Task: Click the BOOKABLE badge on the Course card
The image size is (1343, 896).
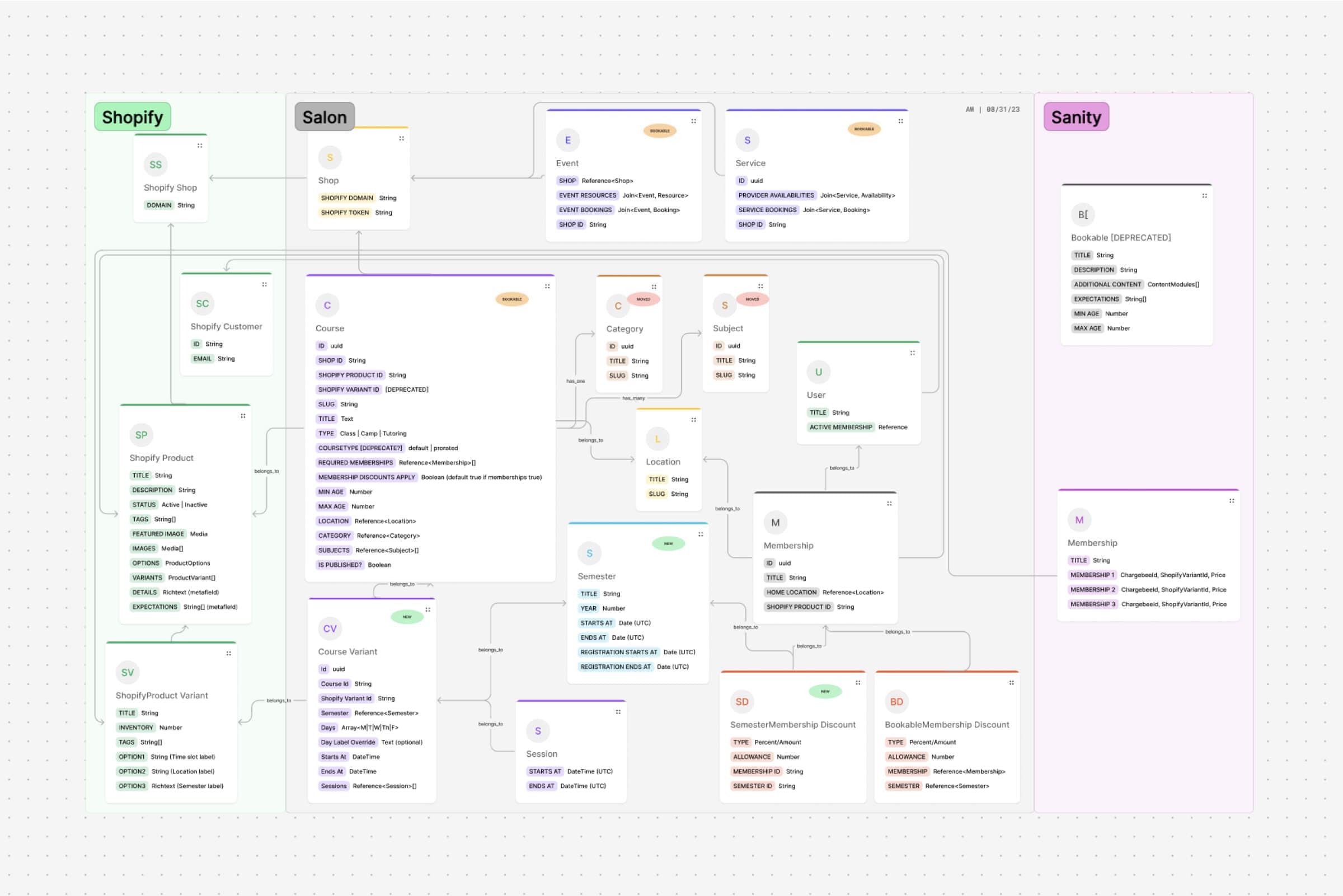Action: pos(512,299)
